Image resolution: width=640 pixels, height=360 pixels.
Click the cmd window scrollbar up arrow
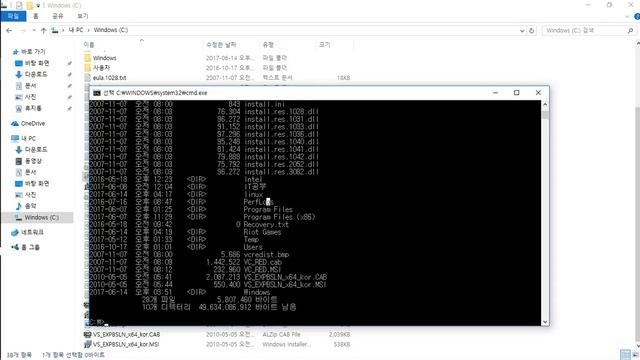(x=545, y=104)
